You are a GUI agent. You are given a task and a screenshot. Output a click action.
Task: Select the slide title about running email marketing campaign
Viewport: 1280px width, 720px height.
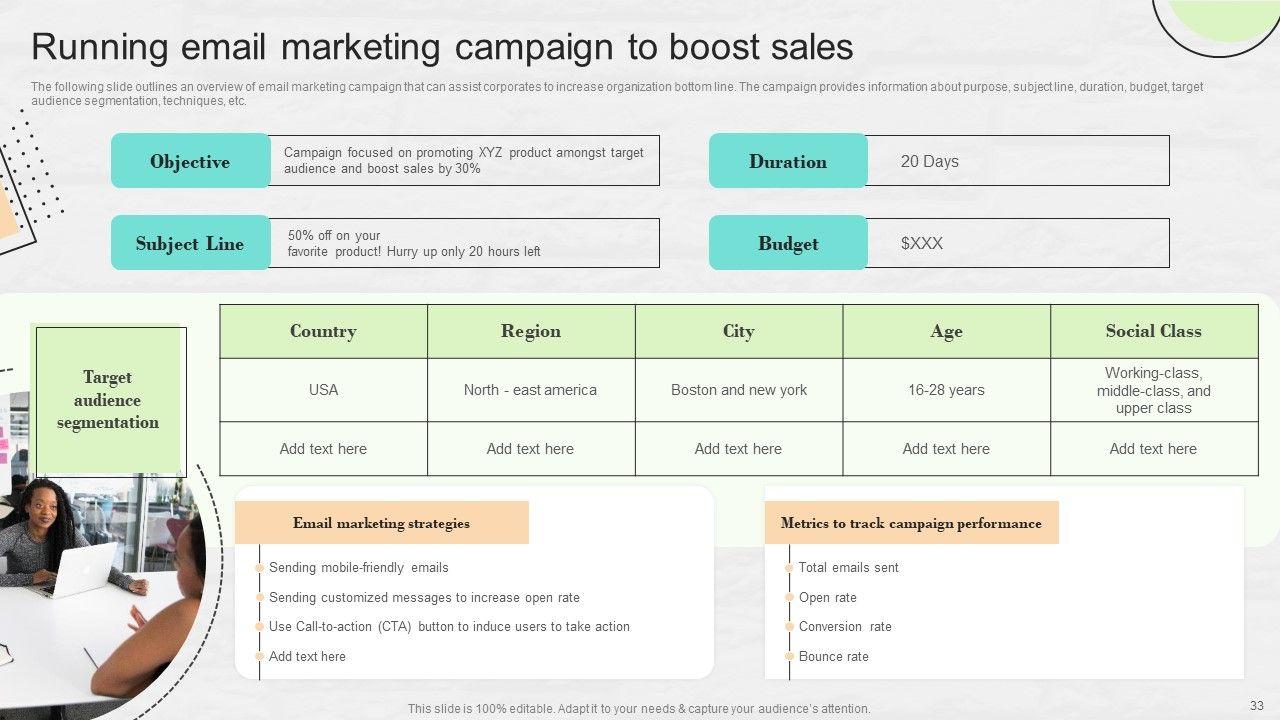pyautogui.click(x=442, y=47)
